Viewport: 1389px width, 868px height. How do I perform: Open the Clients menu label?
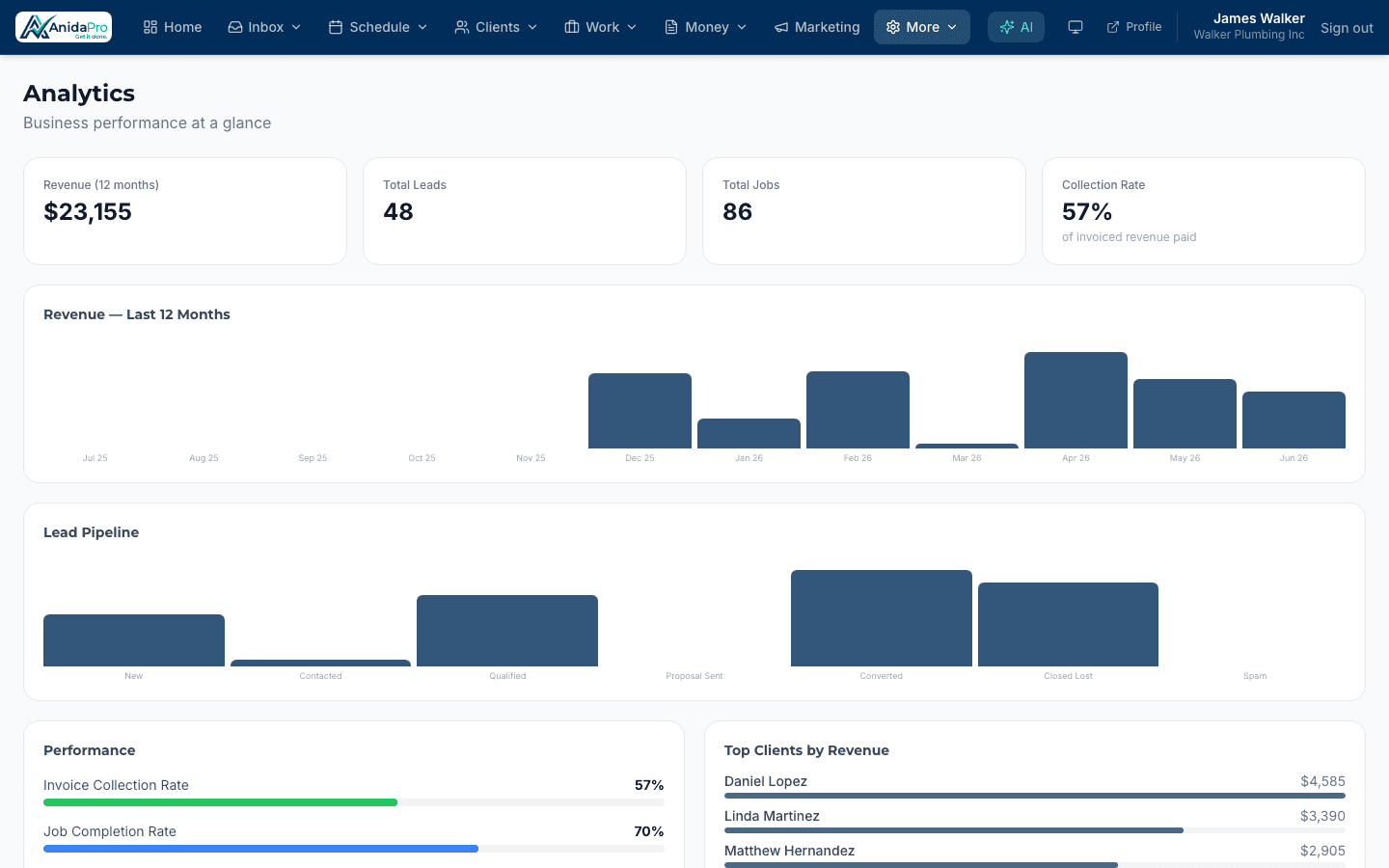point(498,27)
